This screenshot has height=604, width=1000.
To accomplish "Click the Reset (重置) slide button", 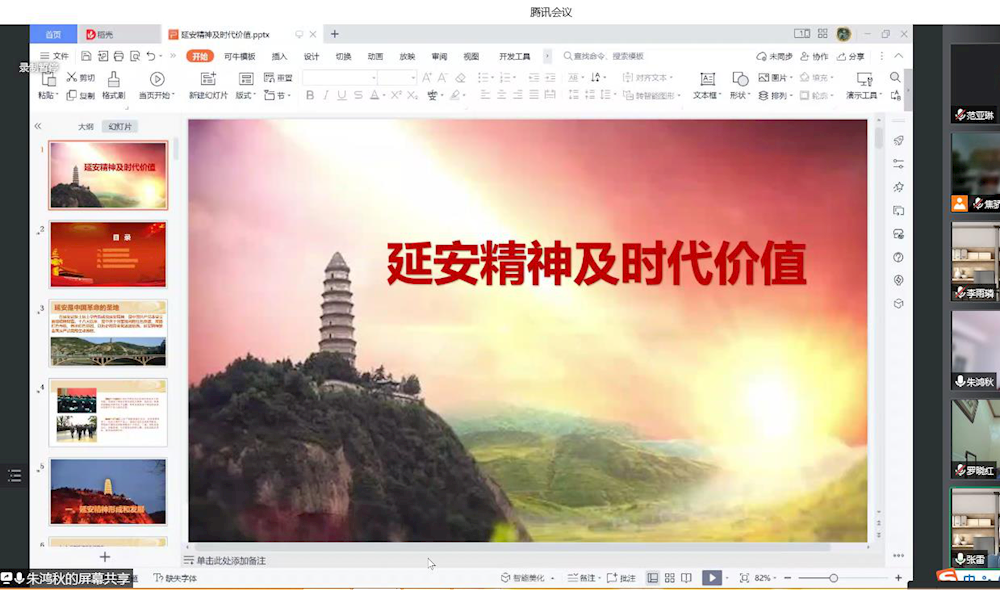I will click(x=278, y=78).
